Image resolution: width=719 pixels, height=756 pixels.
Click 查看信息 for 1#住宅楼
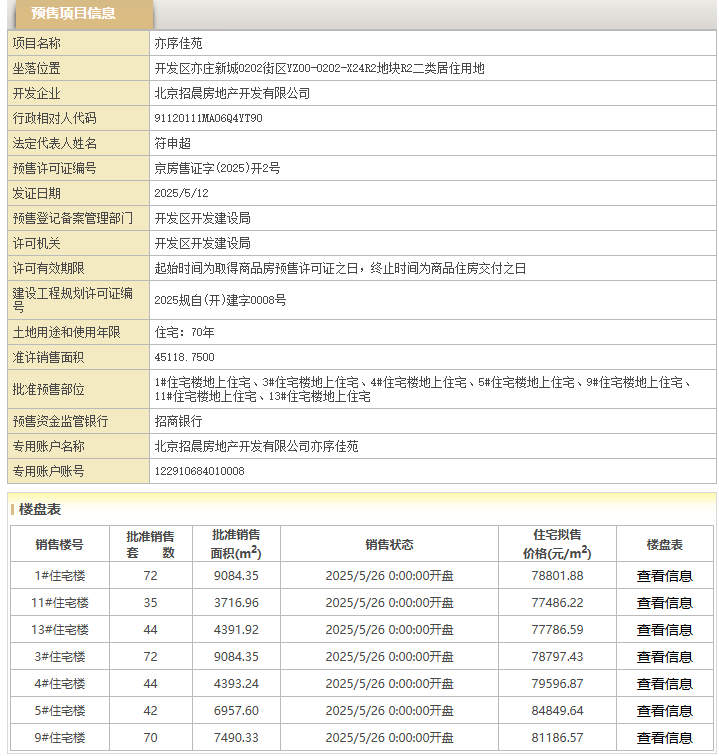[664, 576]
